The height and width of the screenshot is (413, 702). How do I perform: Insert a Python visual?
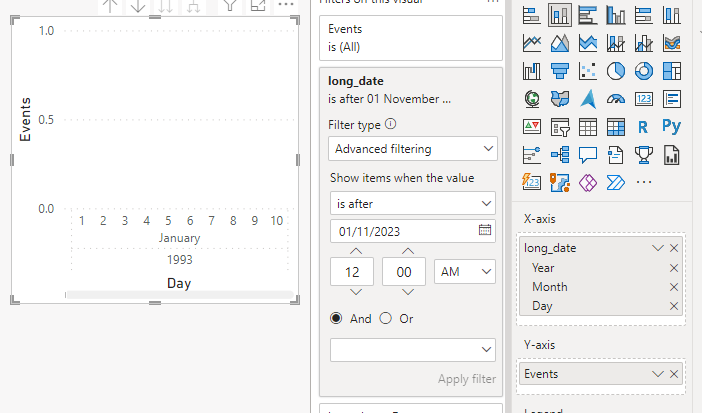(x=672, y=127)
